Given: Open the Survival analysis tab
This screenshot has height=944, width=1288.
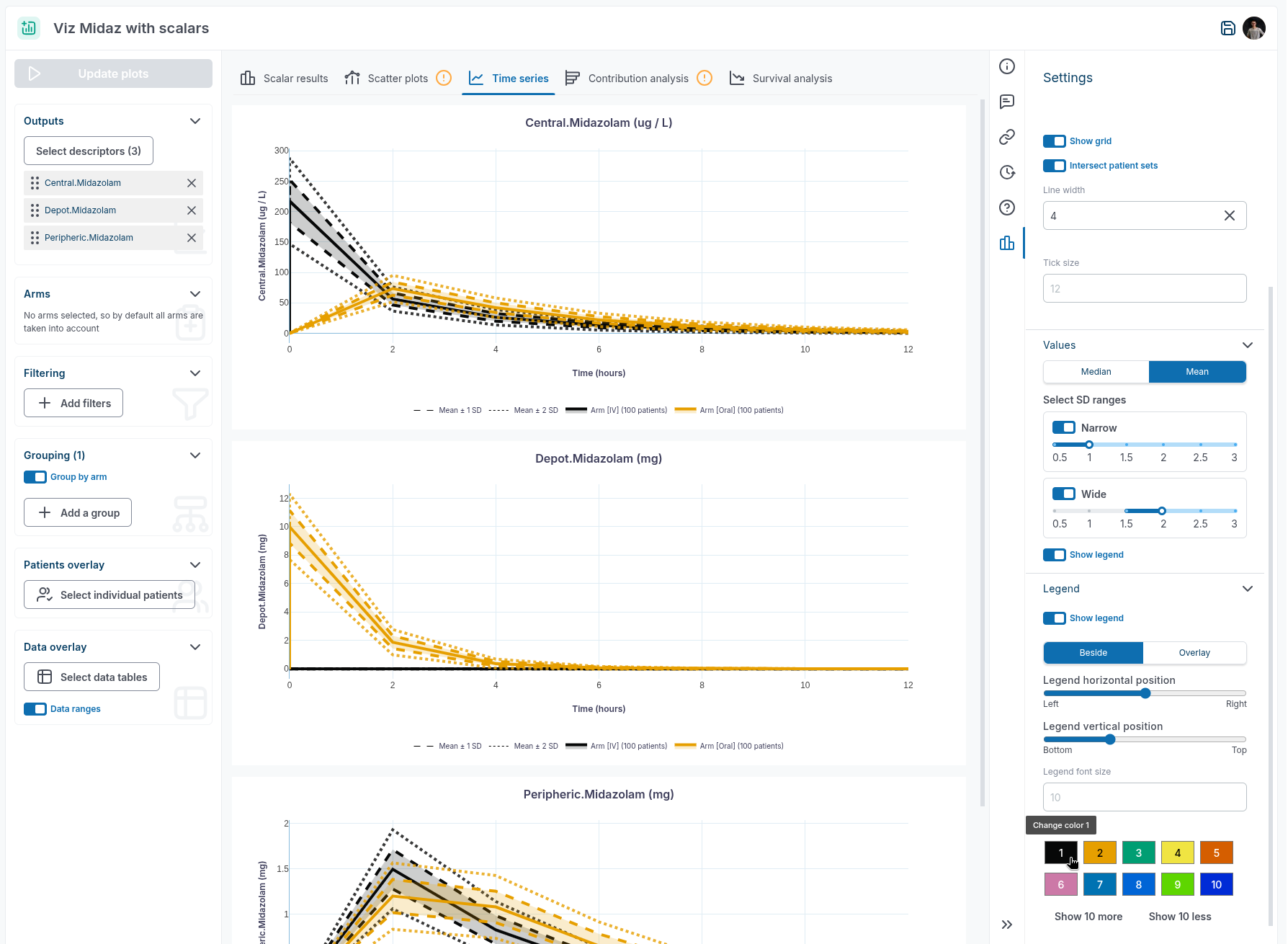Looking at the screenshot, I should tap(781, 79).
